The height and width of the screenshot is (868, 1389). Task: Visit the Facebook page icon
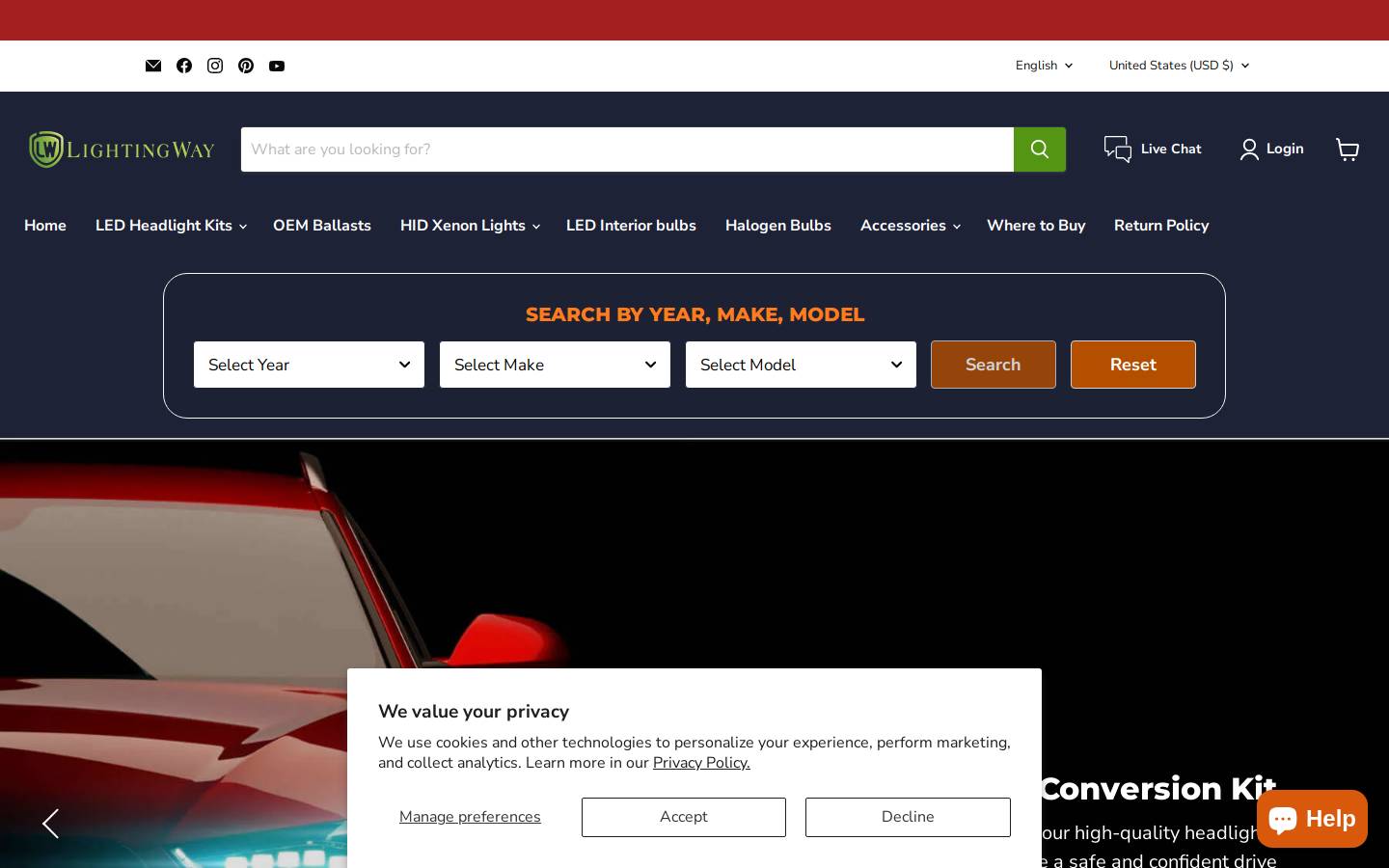(184, 66)
